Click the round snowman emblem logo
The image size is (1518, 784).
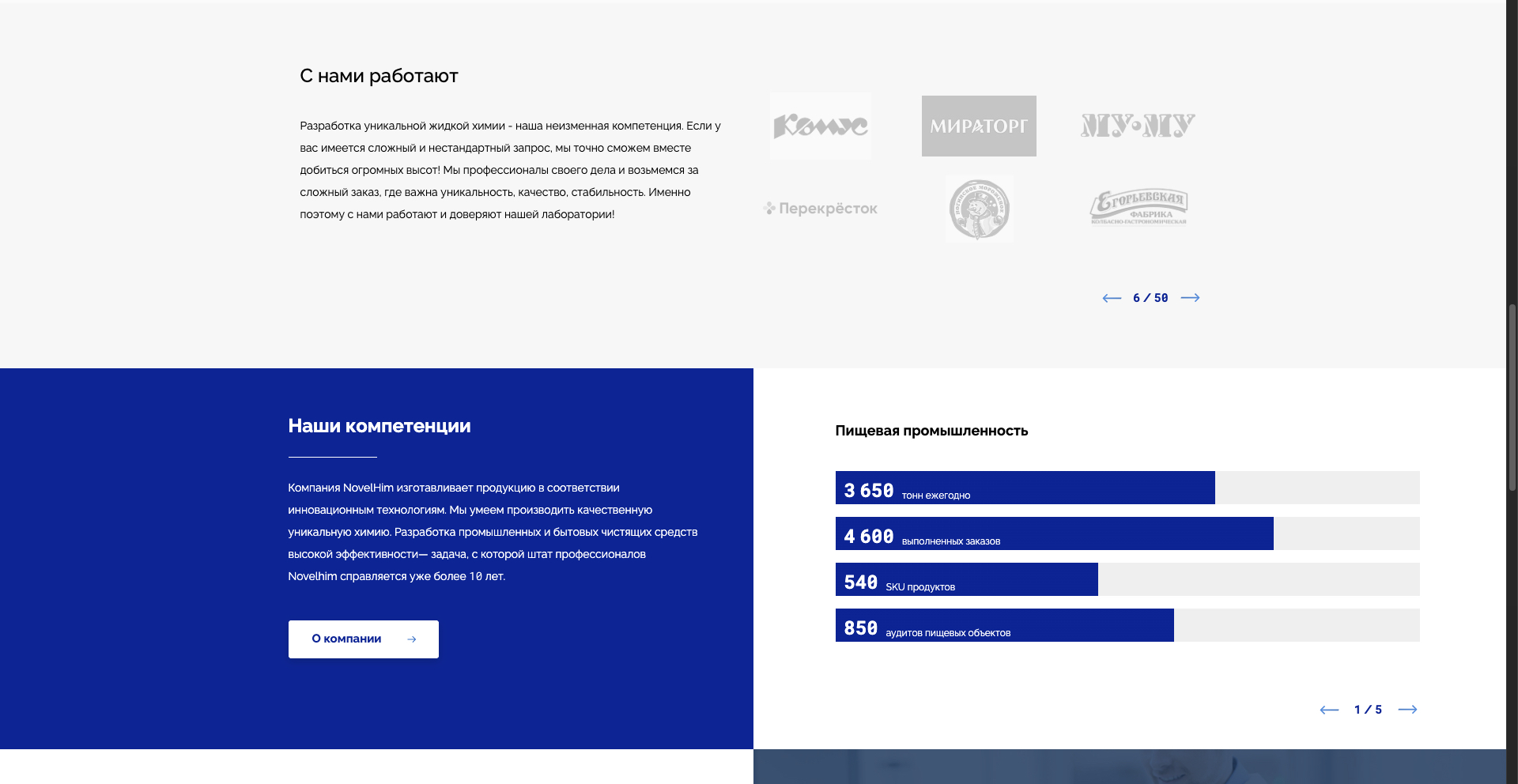(x=979, y=209)
